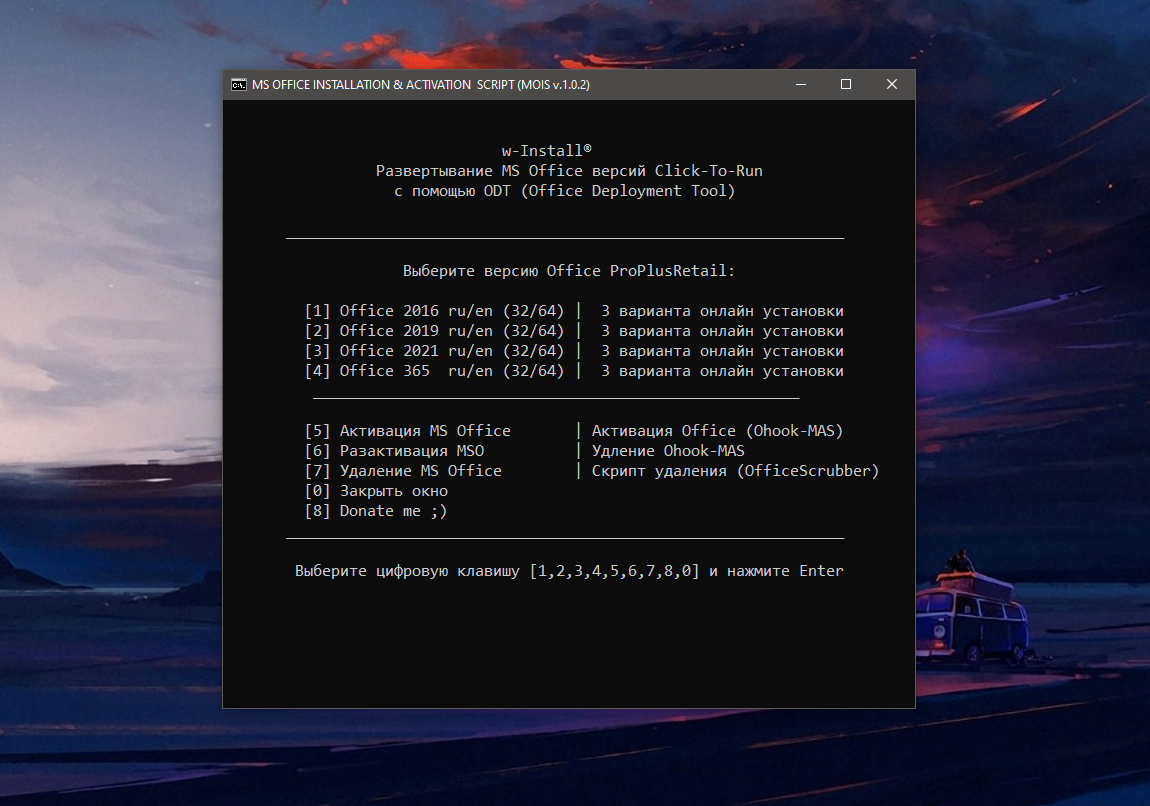
Task: Click '3 варианта онлайн установки' in the Office 2019 row
Action: (722, 331)
